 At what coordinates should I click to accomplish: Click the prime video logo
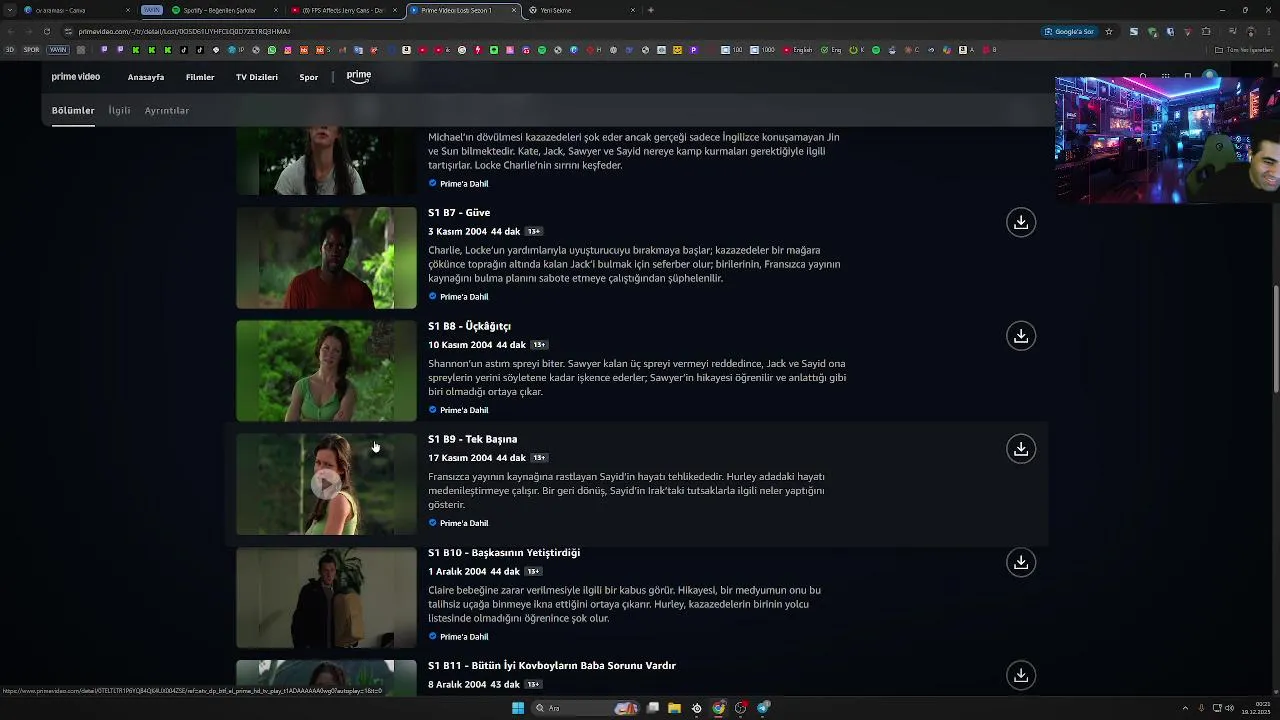(x=76, y=77)
